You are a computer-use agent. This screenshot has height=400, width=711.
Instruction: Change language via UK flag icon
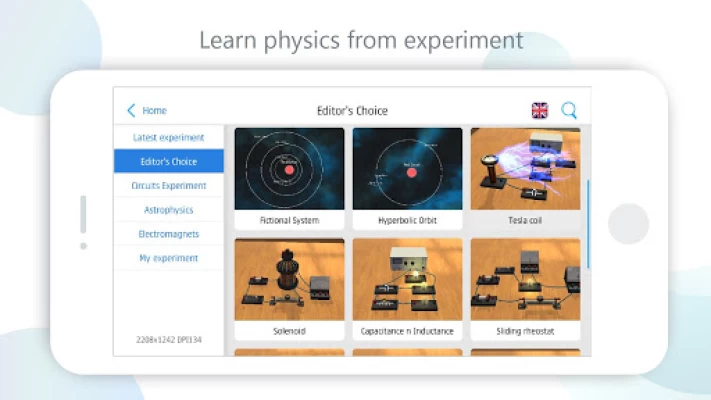540,111
